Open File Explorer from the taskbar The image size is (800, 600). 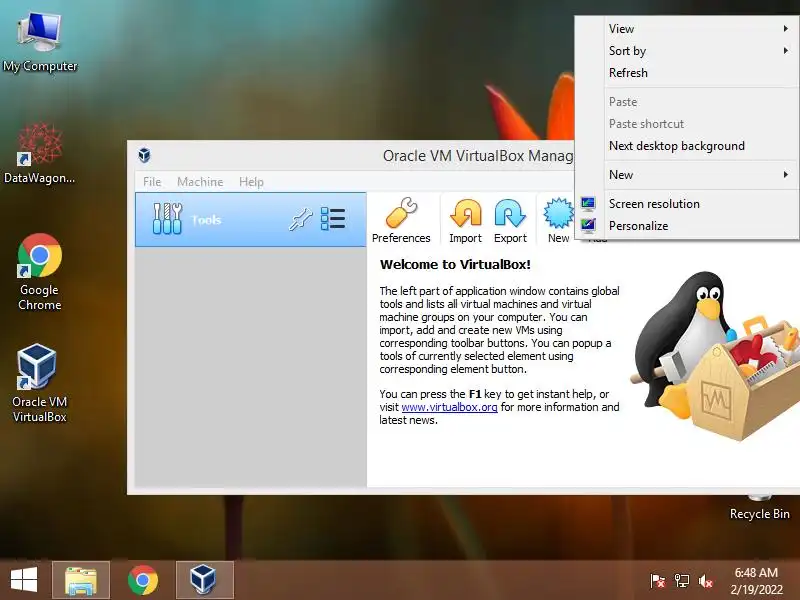(81, 580)
